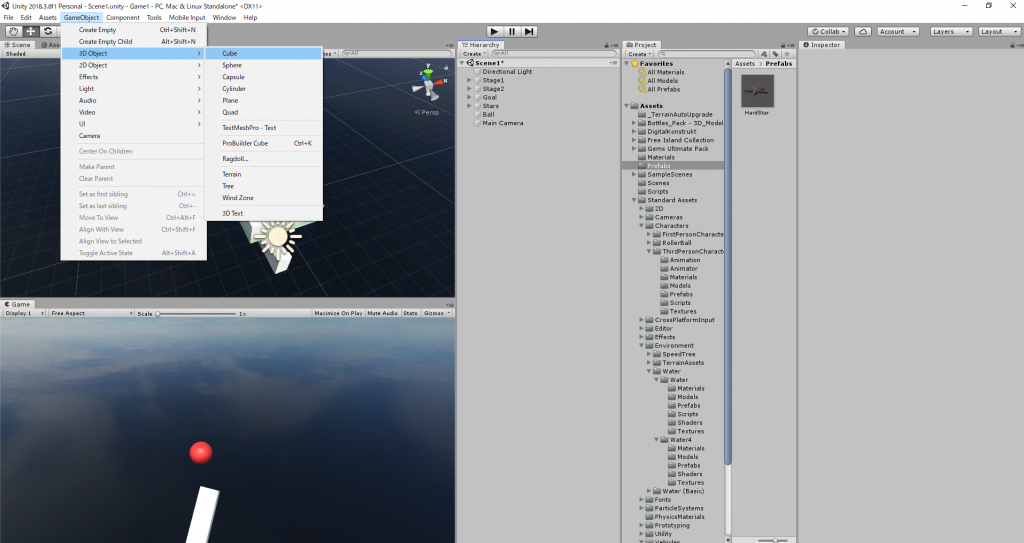The image size is (1024, 543).
Task: Select All Materials favorite search
Action: pyautogui.click(x=665, y=72)
